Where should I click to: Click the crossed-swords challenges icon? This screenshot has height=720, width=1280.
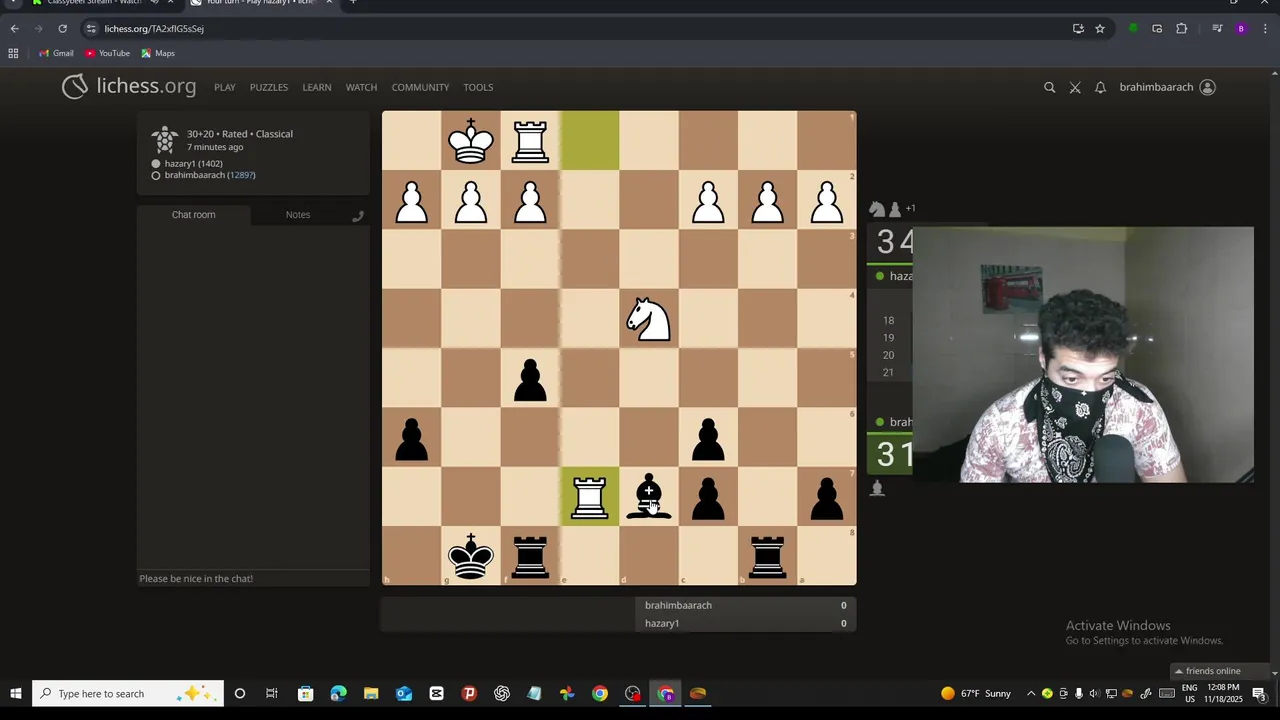[x=1075, y=88]
